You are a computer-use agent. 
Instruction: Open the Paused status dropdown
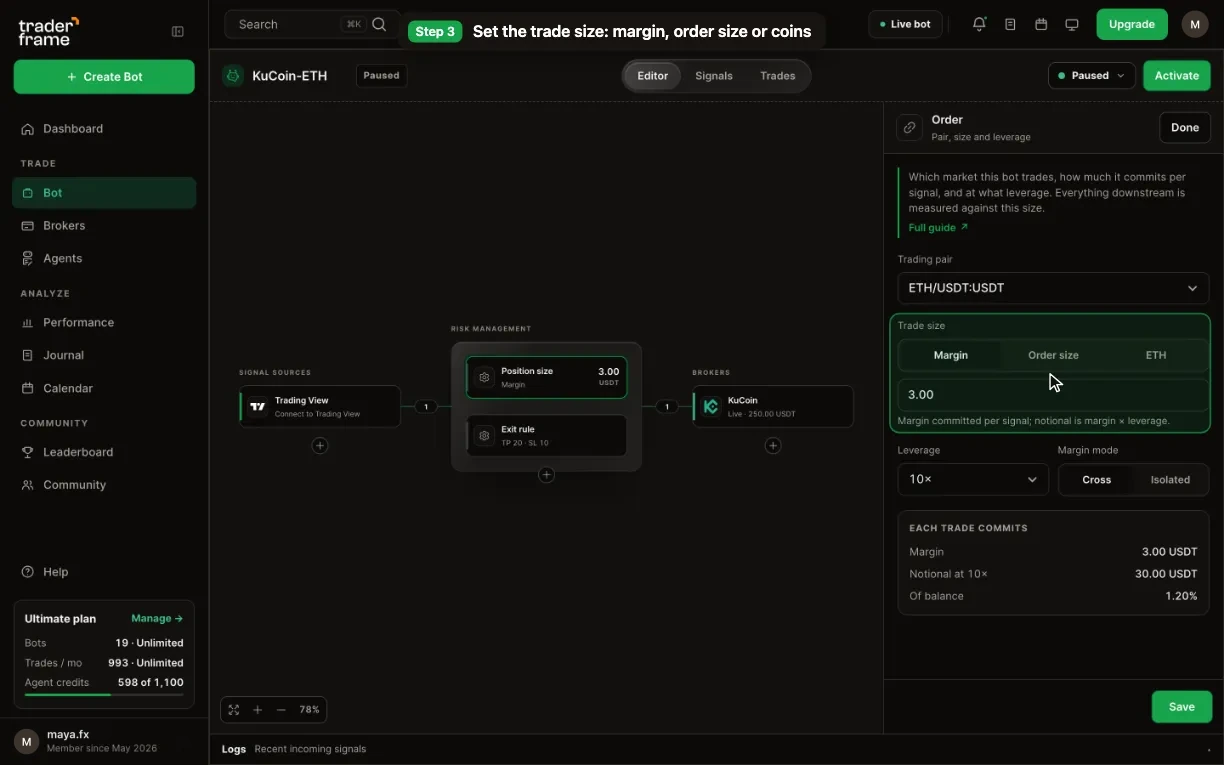click(x=1091, y=75)
